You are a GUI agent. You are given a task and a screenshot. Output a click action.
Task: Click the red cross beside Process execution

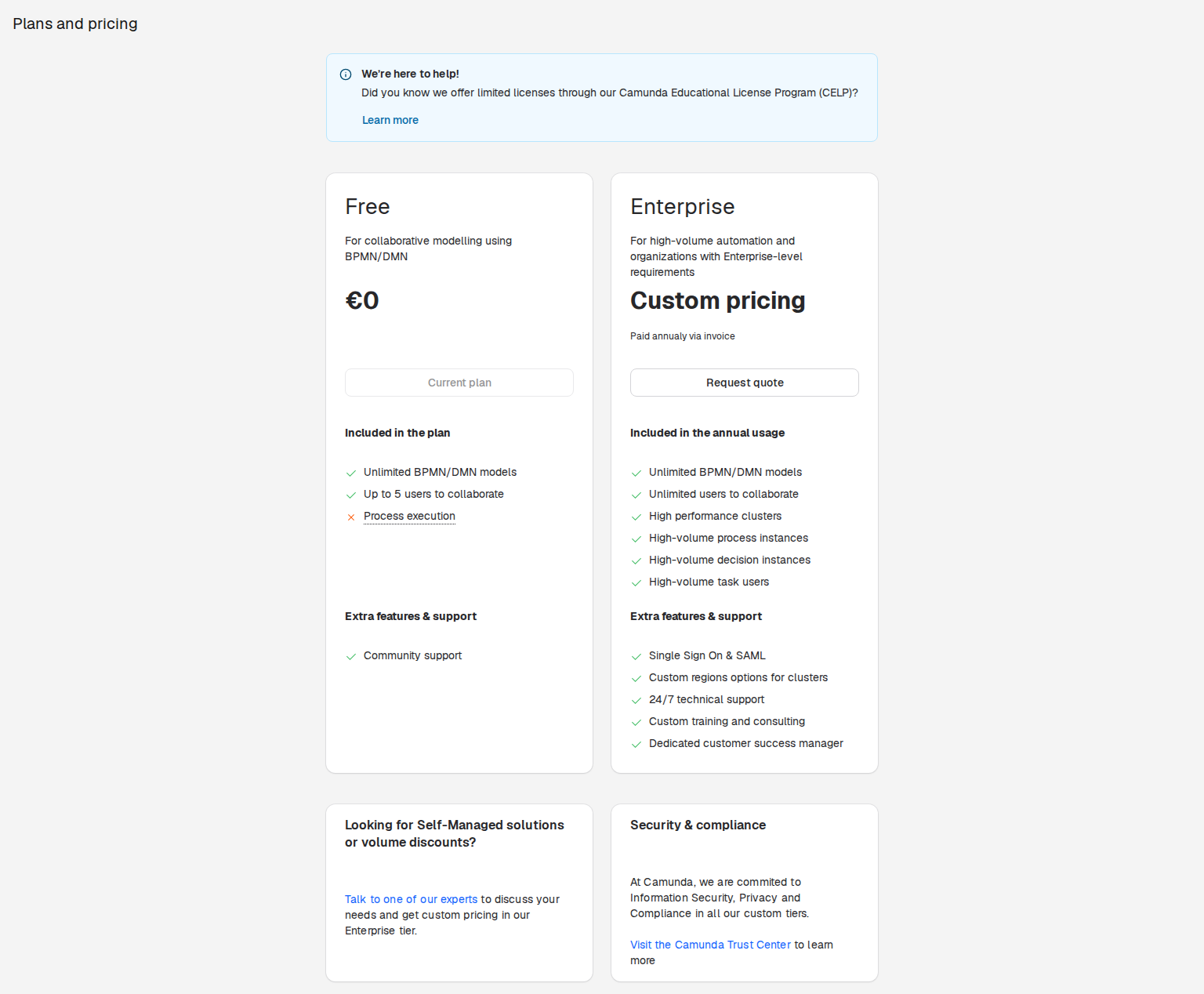pos(351,517)
